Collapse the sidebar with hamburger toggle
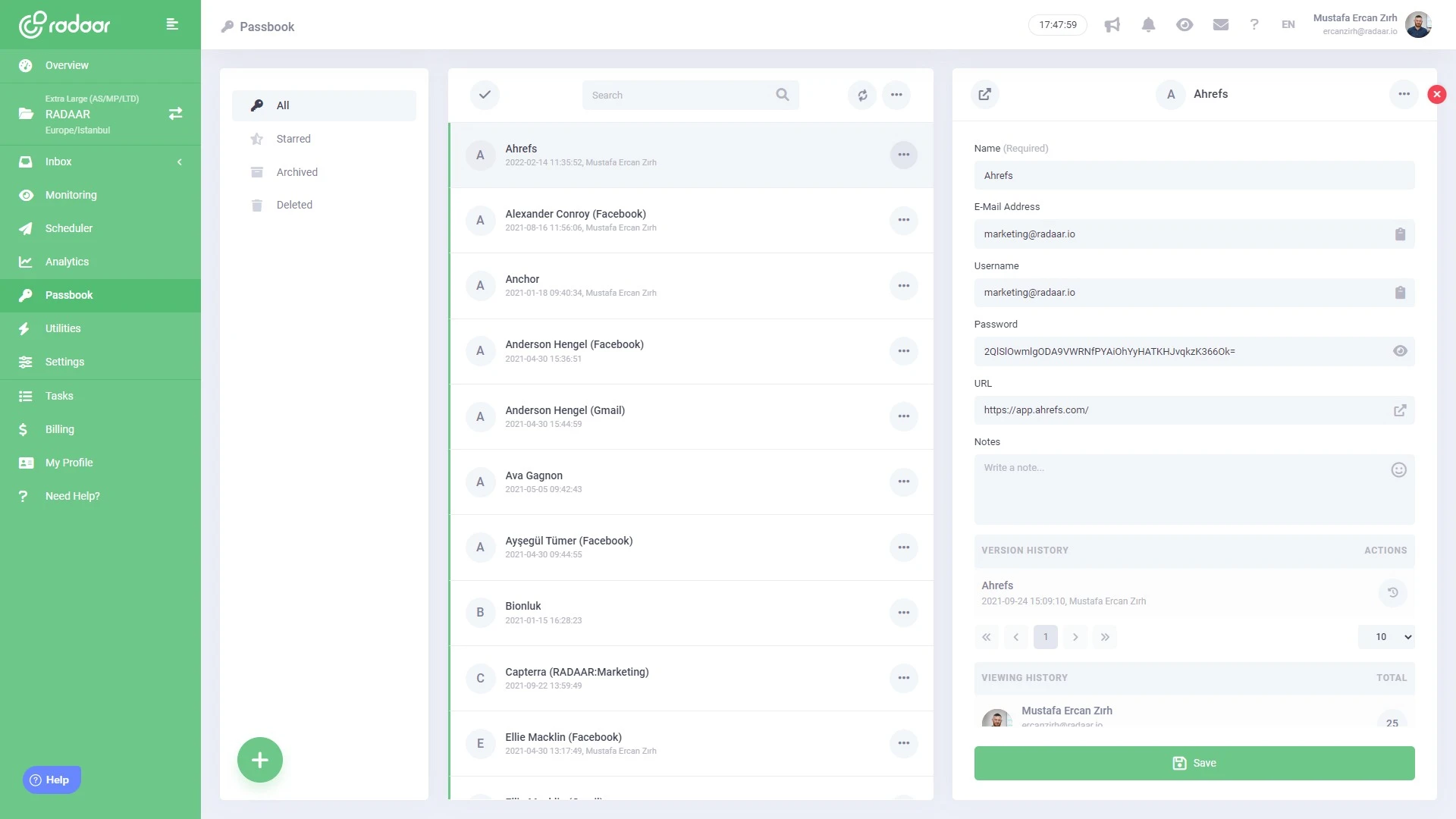This screenshot has height=819, width=1456. tap(172, 24)
